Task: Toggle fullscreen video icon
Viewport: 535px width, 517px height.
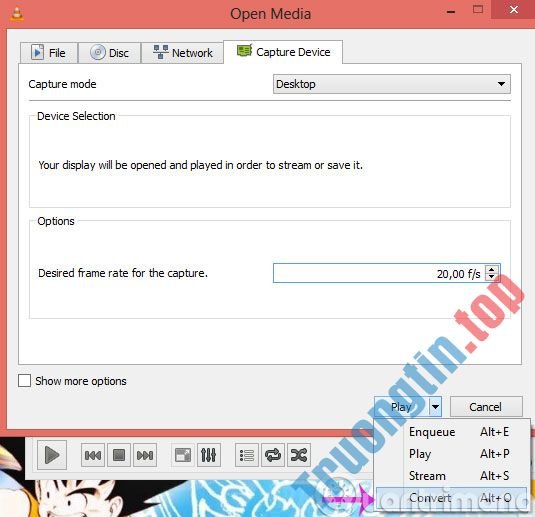Action: [183, 455]
